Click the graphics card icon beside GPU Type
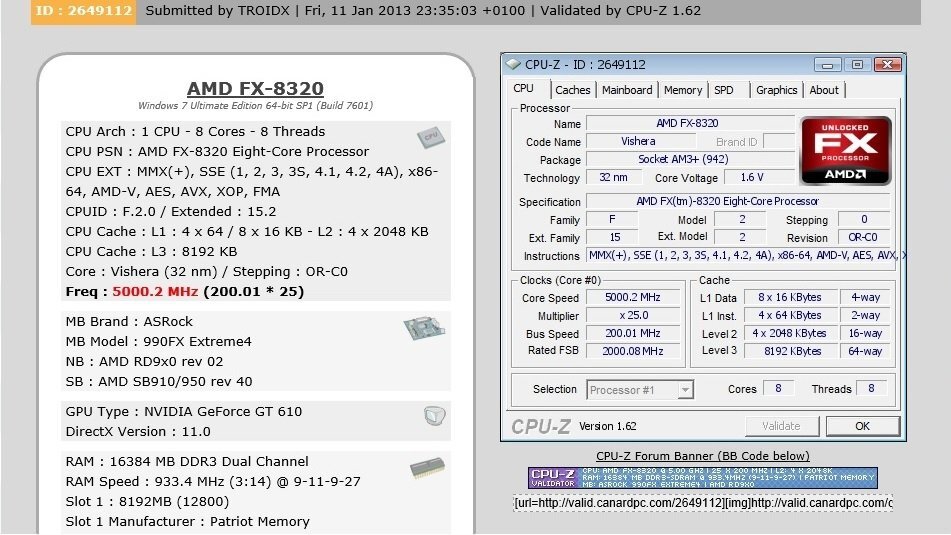 pos(434,416)
